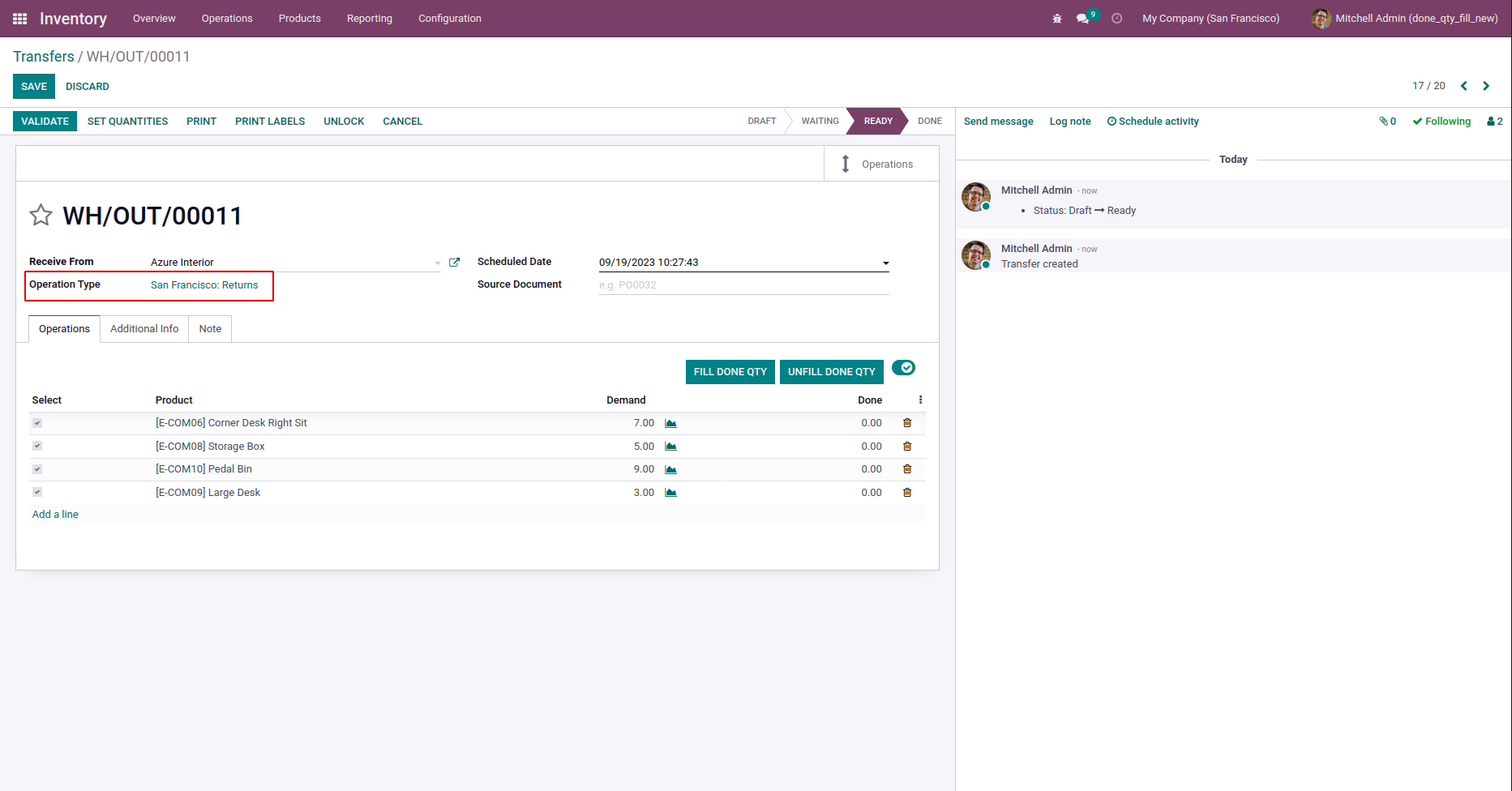This screenshot has height=791, width=1512.
Task: Schedule an activity
Action: pyautogui.click(x=1153, y=122)
